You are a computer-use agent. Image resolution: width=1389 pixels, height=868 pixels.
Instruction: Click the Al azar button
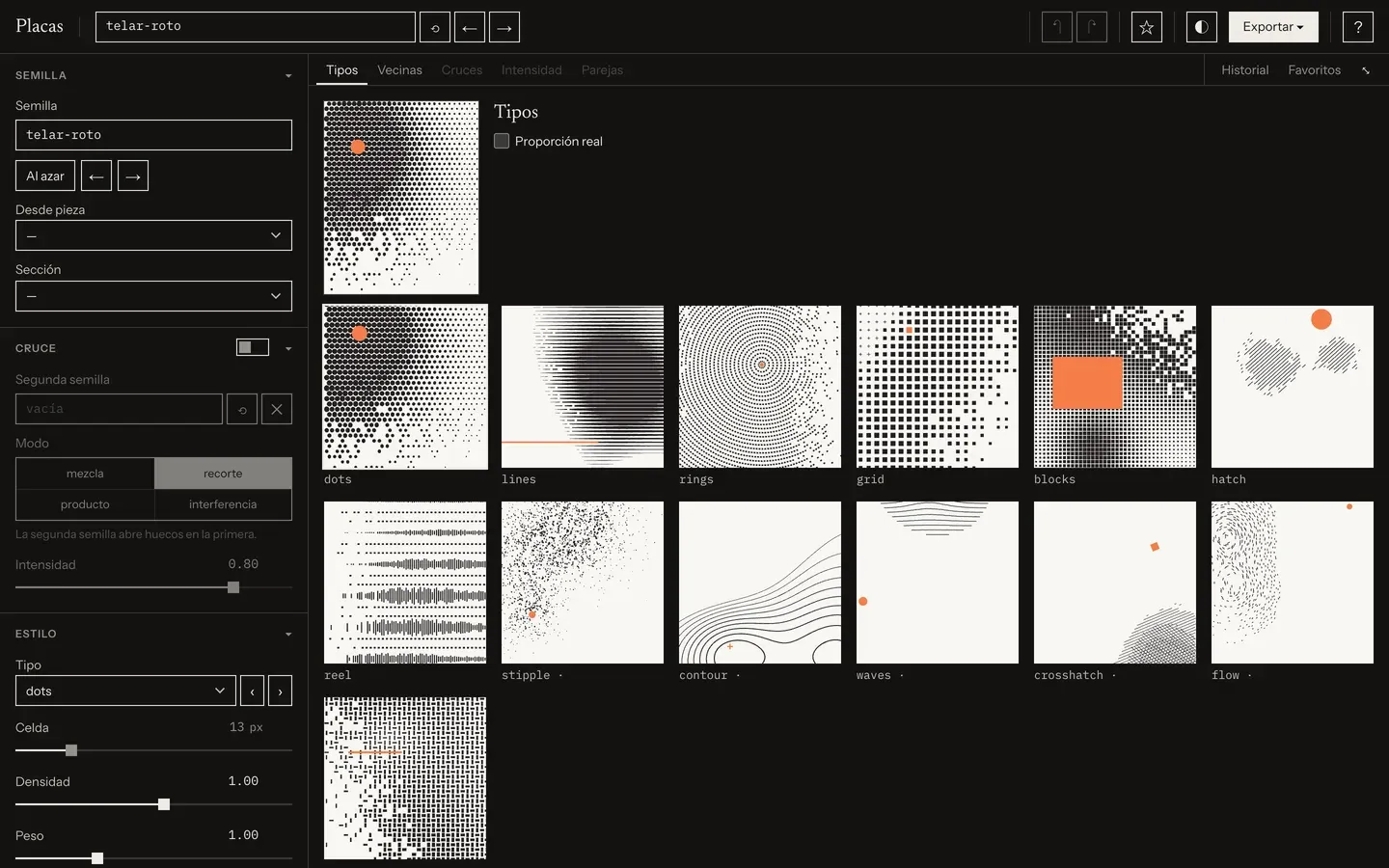click(45, 176)
